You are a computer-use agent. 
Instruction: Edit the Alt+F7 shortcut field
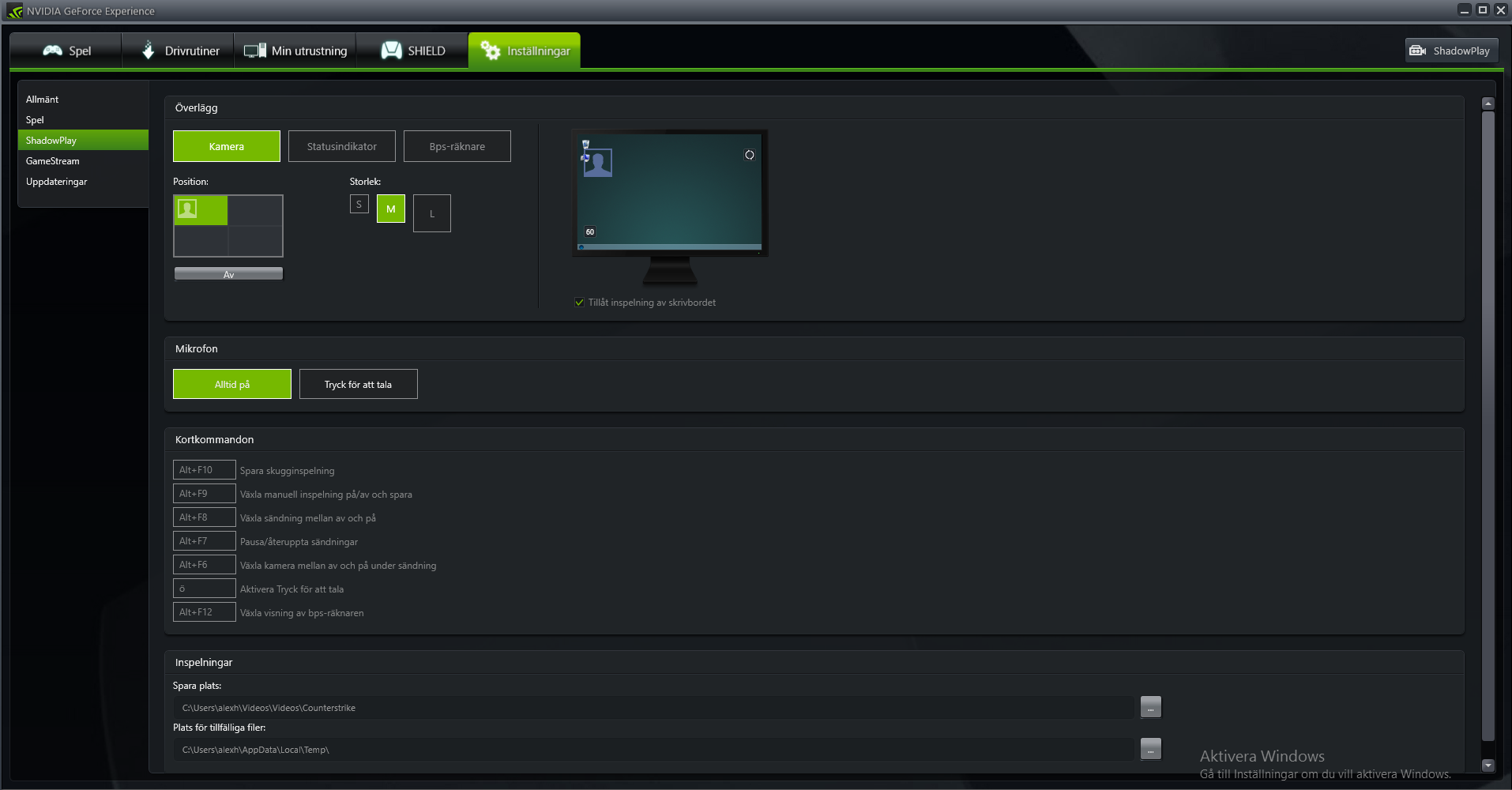tap(205, 541)
